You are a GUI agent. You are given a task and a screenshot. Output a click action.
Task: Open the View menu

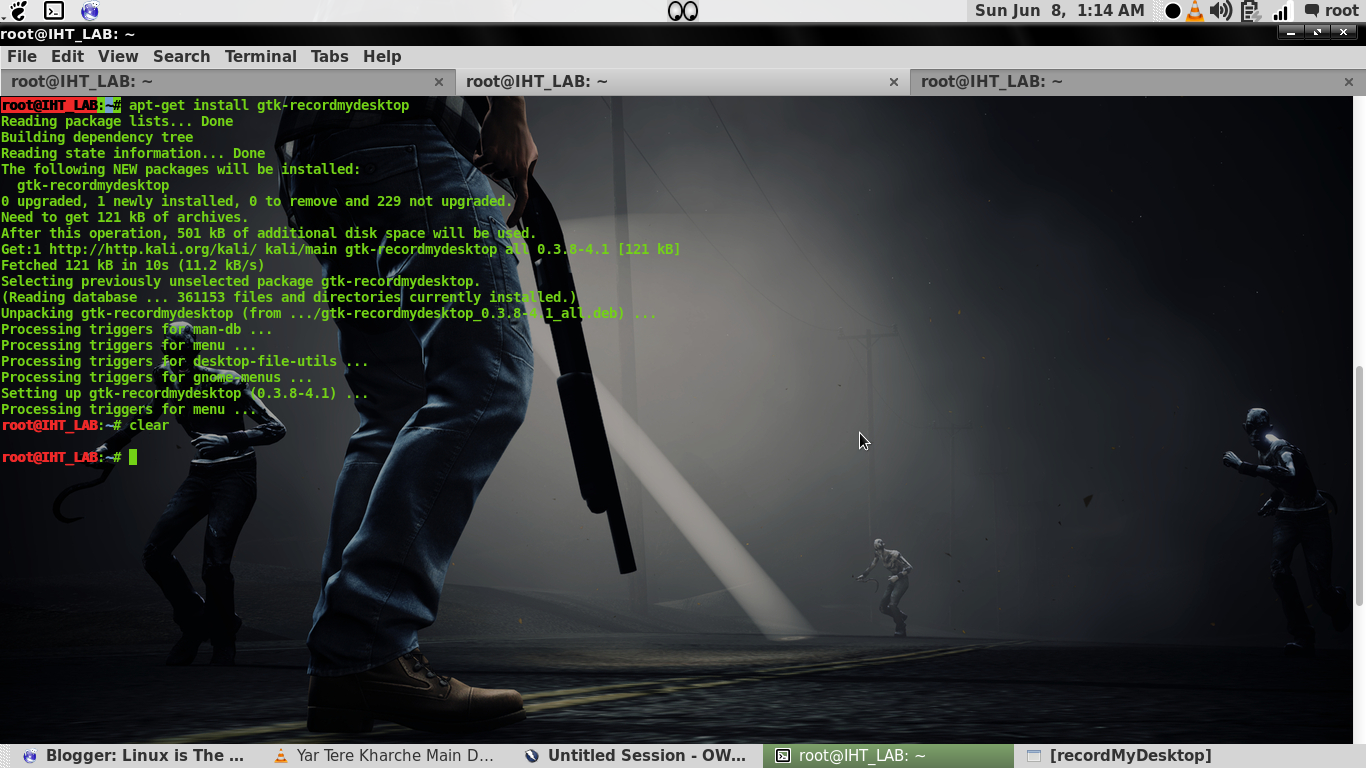[118, 57]
